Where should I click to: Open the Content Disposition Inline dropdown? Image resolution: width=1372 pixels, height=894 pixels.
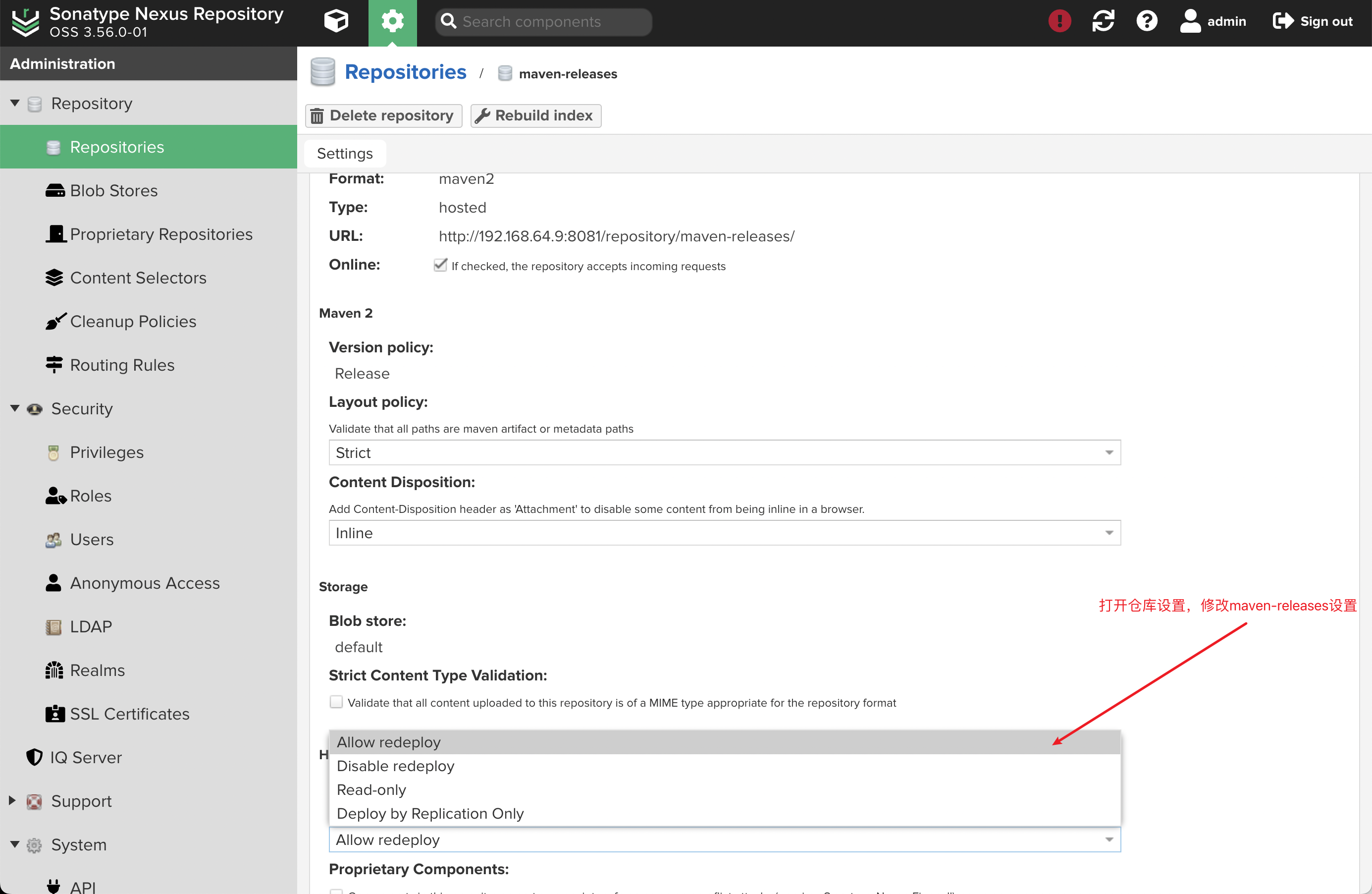pyautogui.click(x=725, y=532)
